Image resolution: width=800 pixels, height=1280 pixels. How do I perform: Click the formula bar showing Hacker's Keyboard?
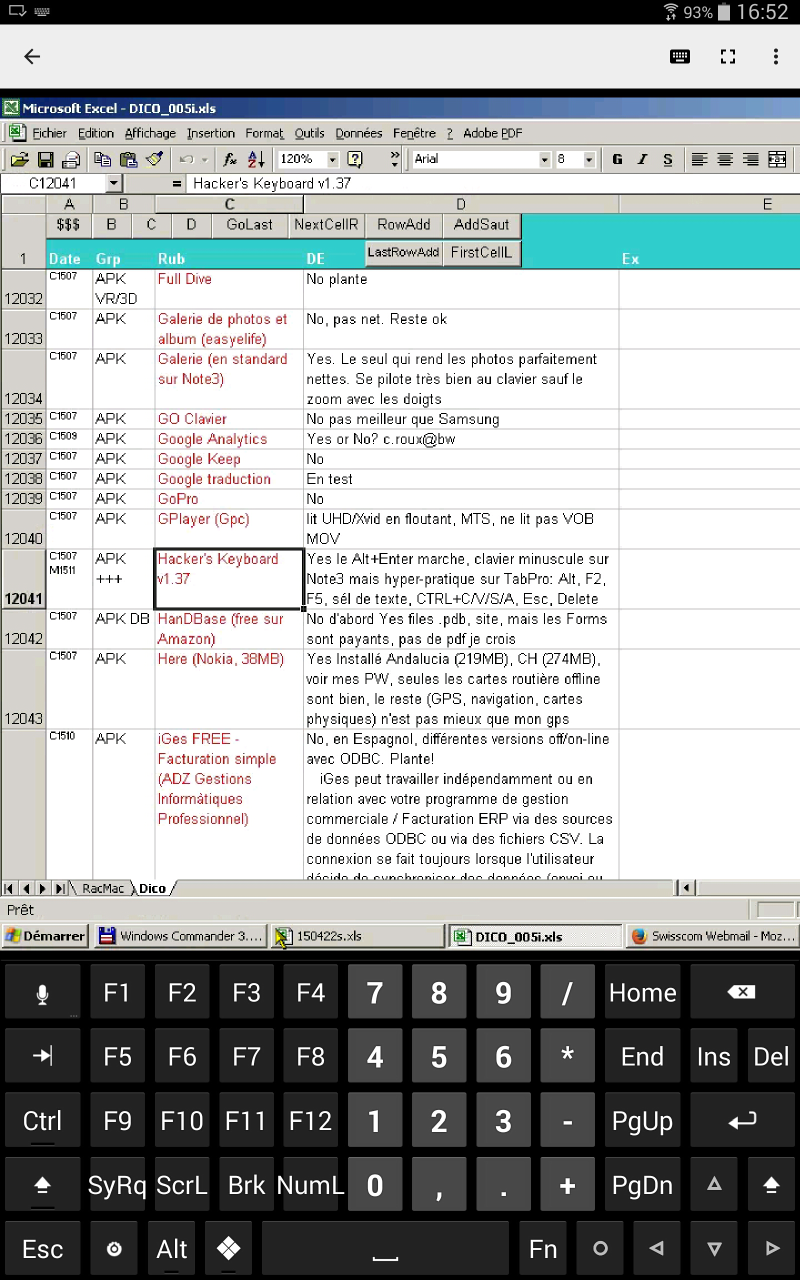pos(493,184)
